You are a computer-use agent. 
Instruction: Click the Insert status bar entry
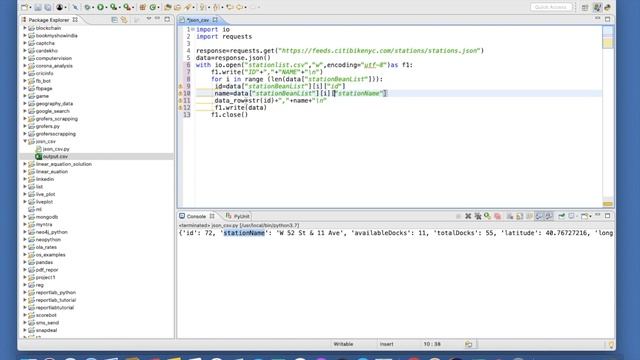point(387,344)
